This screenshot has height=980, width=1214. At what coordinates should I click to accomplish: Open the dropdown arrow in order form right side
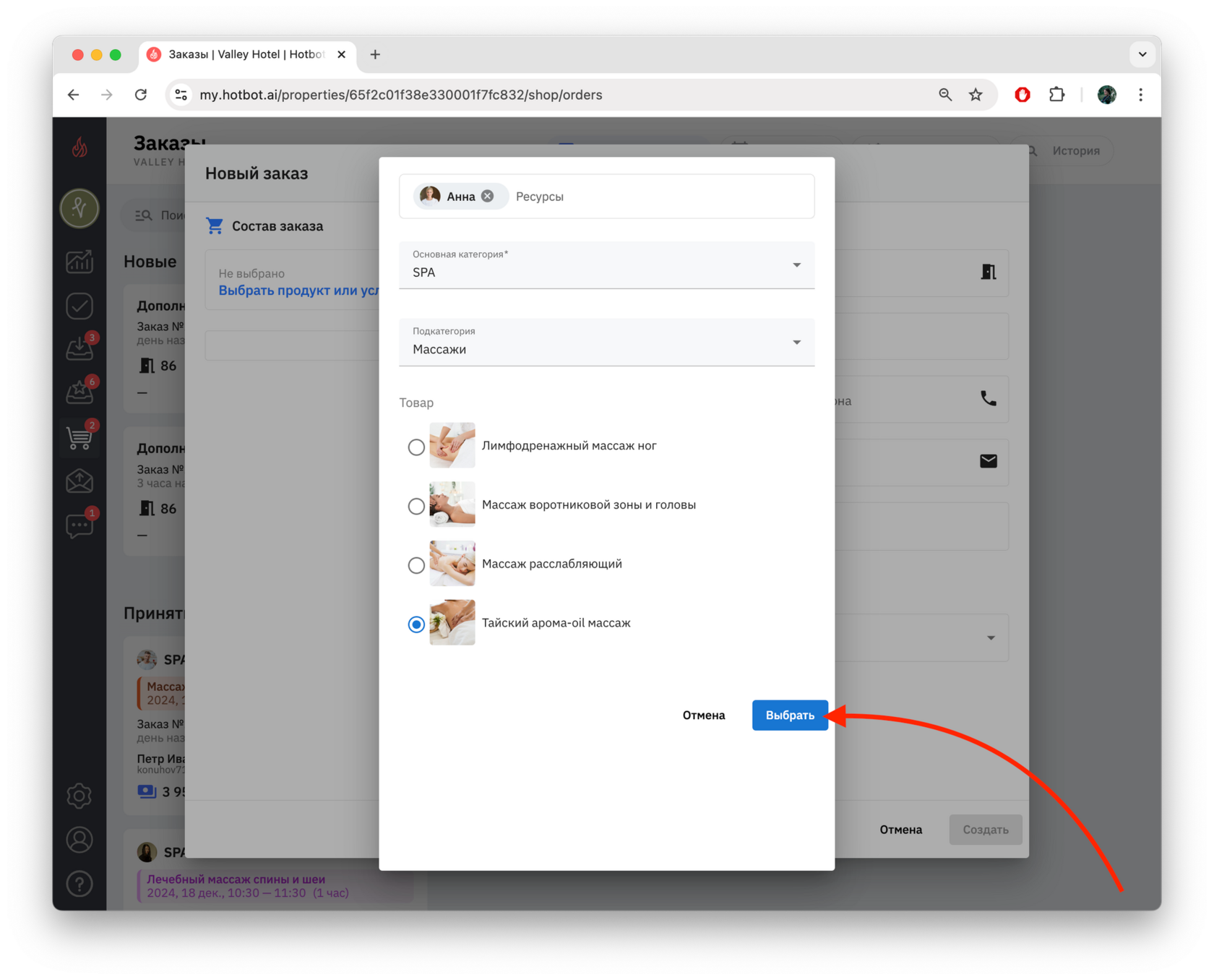(991, 638)
